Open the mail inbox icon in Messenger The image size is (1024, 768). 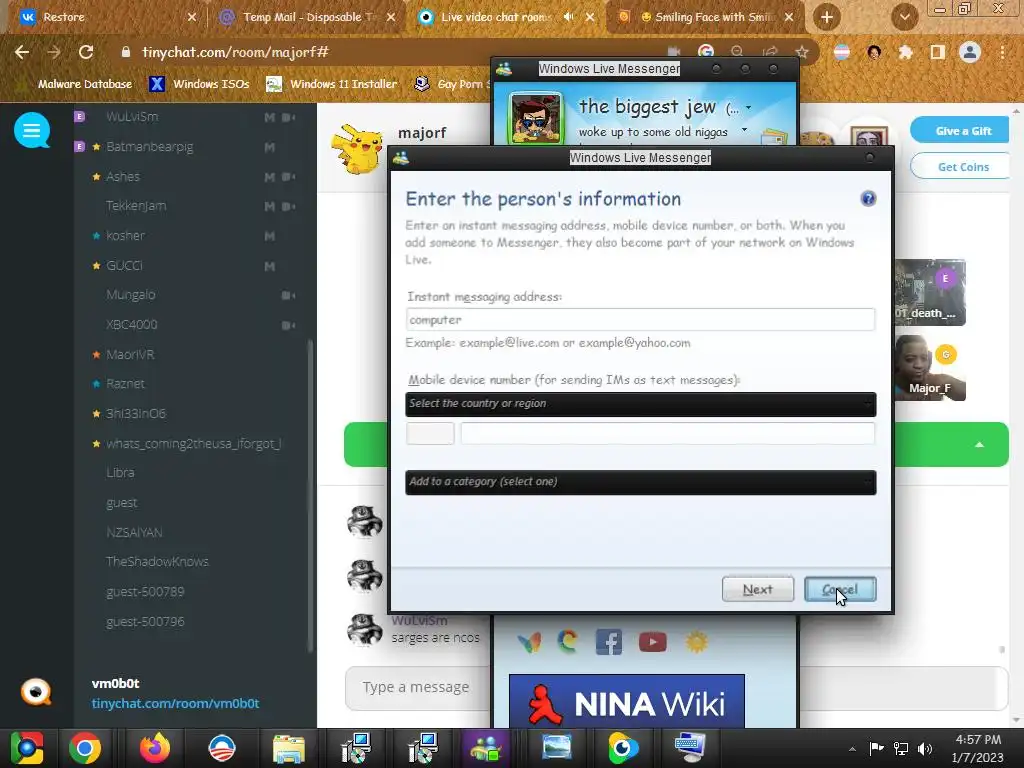(x=773, y=136)
